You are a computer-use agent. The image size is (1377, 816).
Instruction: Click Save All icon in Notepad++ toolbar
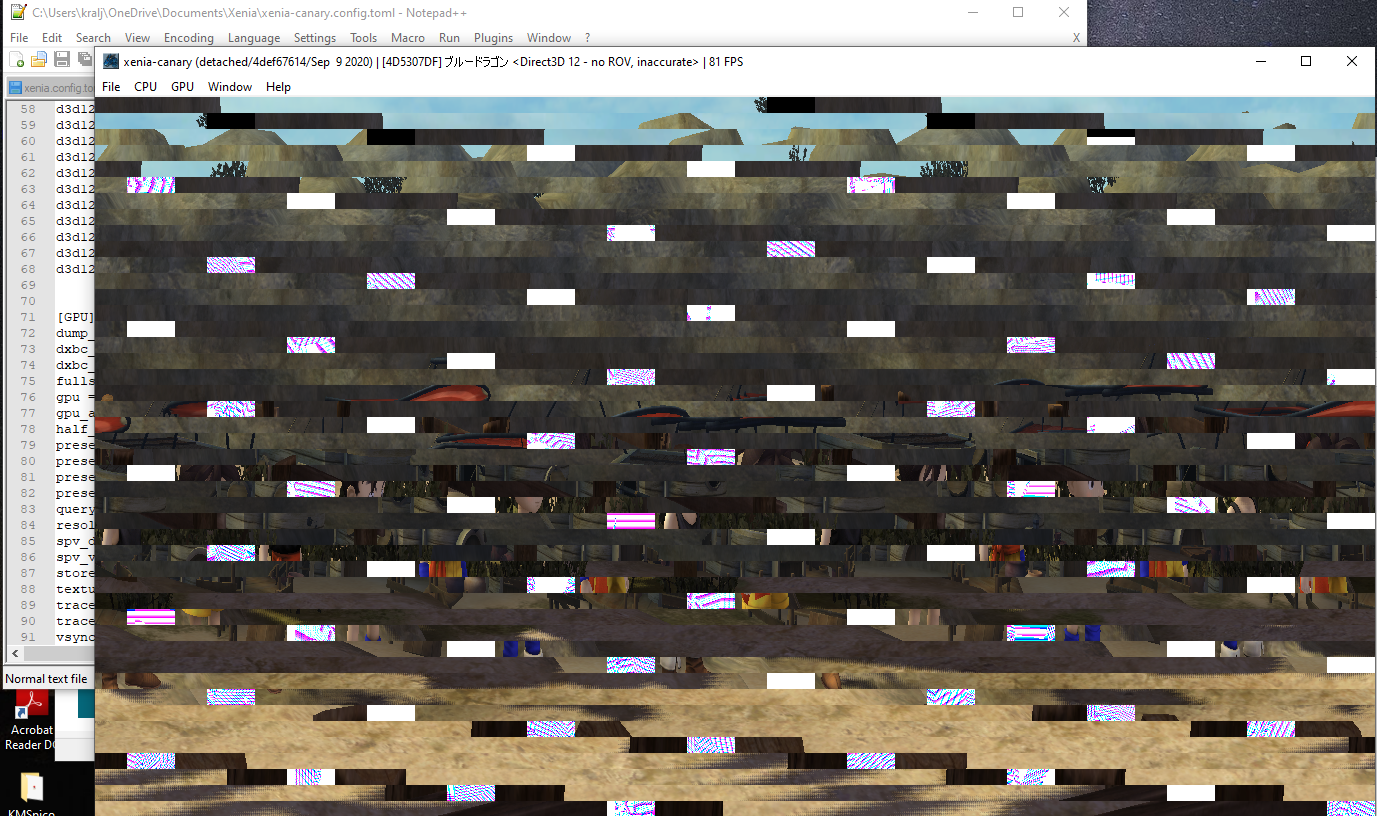(84, 60)
